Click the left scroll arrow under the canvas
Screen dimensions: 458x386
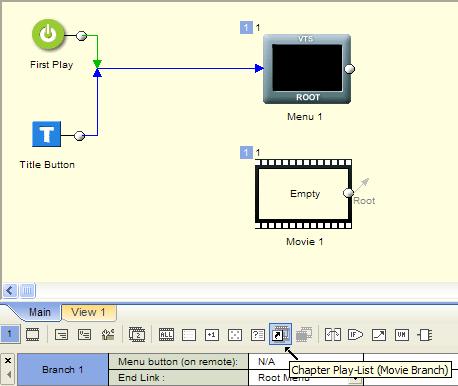pos(10,291)
